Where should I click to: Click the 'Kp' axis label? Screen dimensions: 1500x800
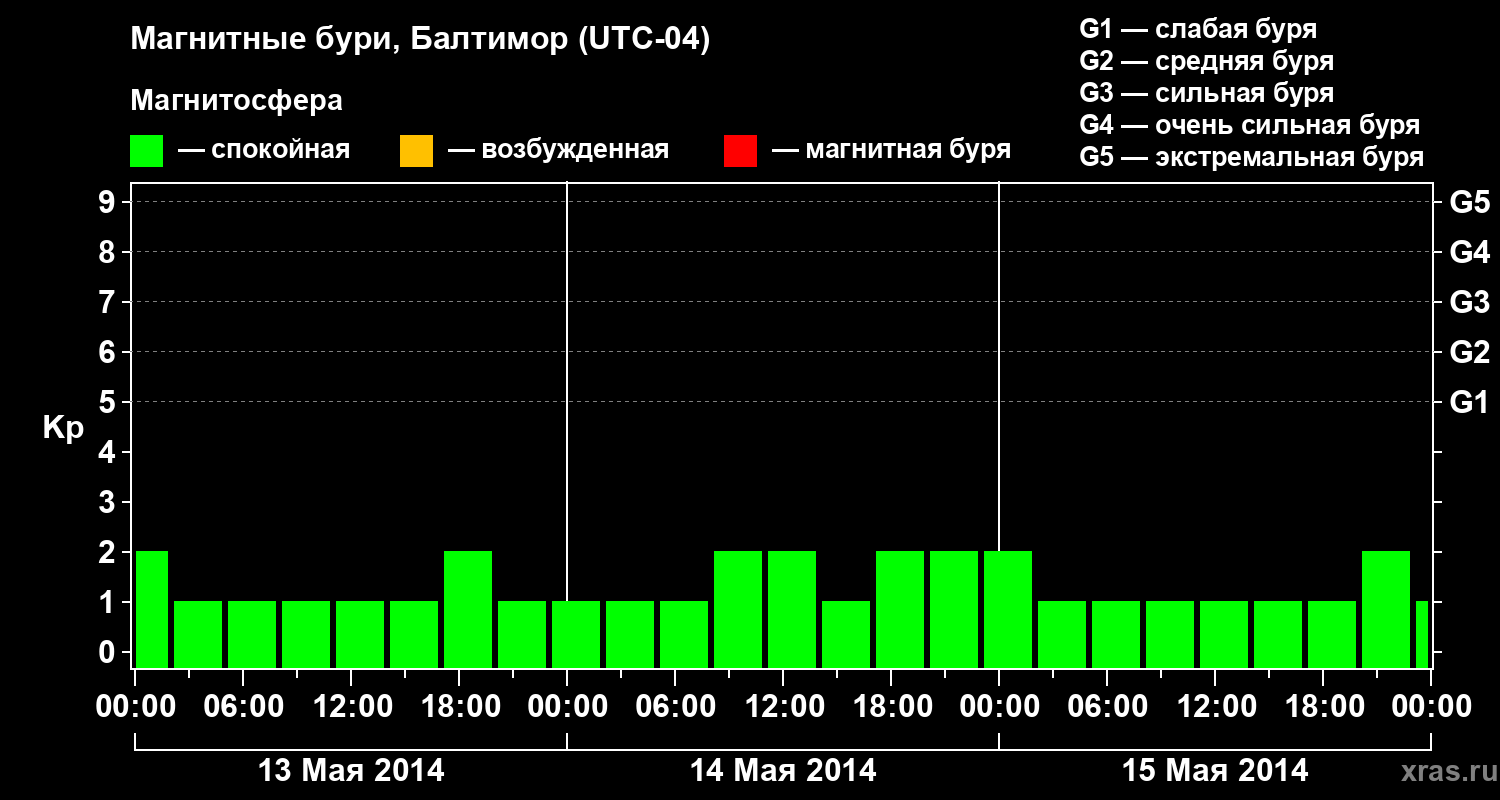(63, 428)
